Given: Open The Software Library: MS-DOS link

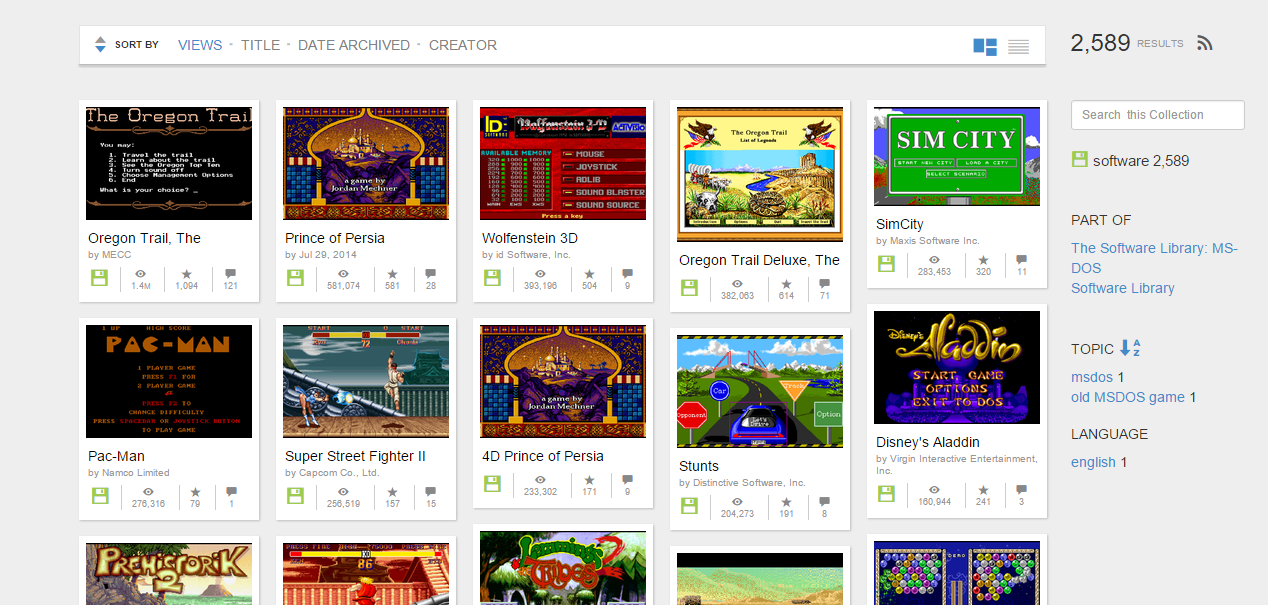Looking at the screenshot, I should 1154,258.
